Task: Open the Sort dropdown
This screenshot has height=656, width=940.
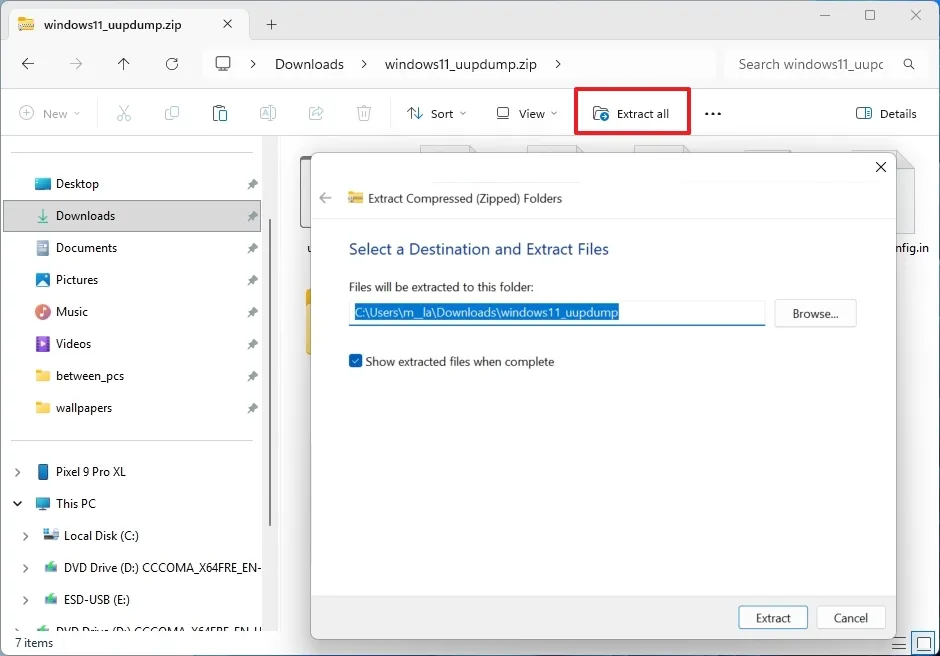Action: [437, 112]
